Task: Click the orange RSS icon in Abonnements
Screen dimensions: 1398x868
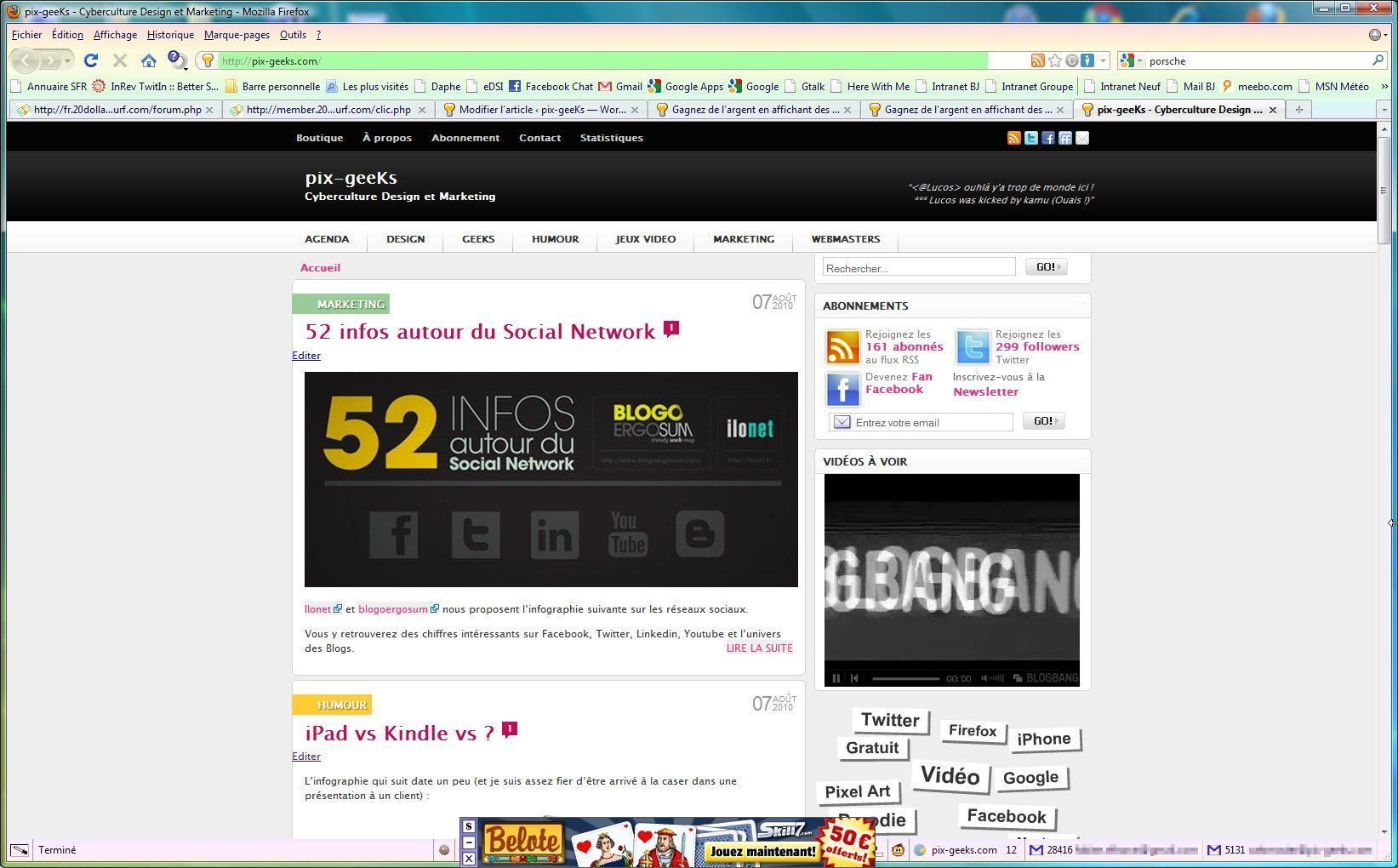Action: (x=843, y=347)
